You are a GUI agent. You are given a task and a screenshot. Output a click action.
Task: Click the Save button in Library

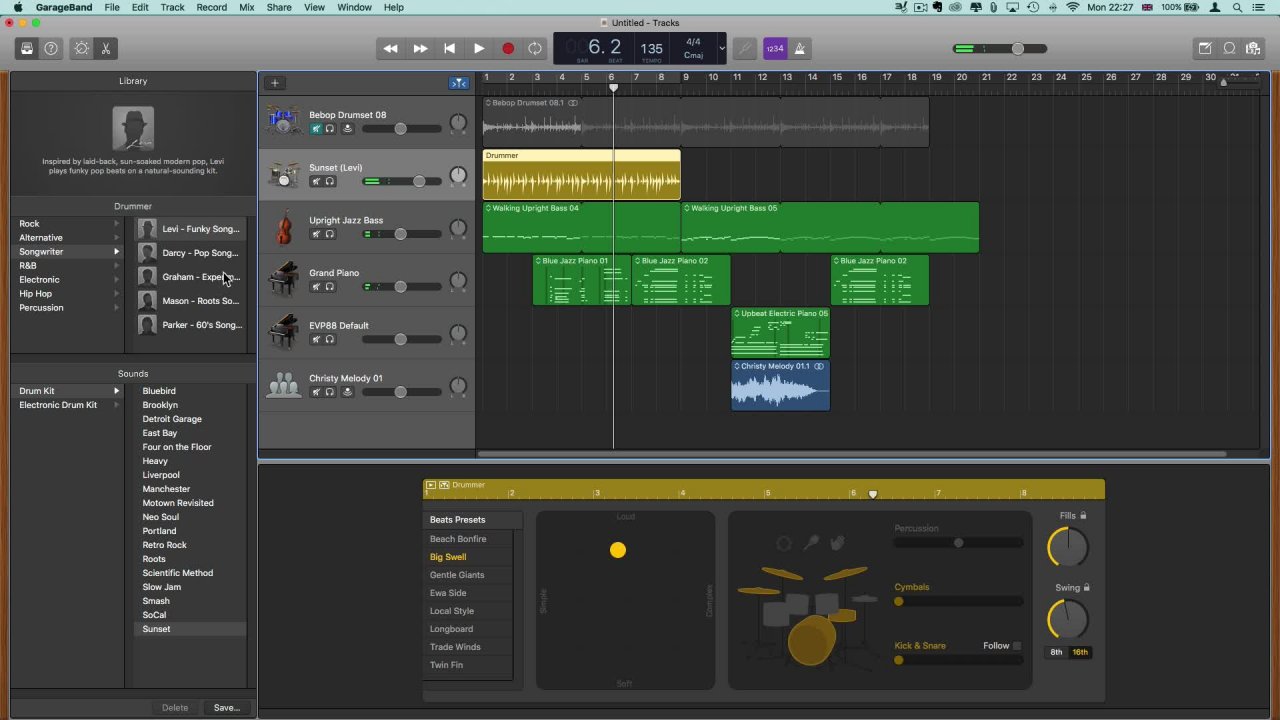click(226, 708)
